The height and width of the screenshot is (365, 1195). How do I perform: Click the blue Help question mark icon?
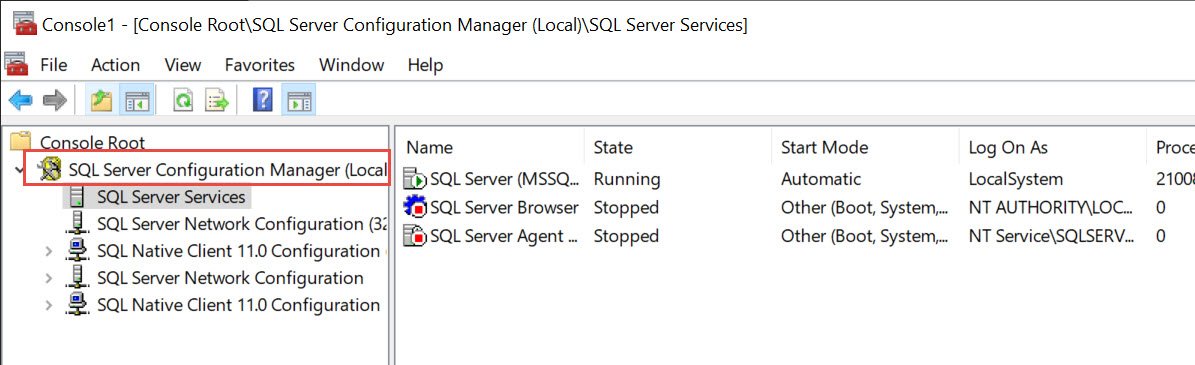(x=262, y=100)
